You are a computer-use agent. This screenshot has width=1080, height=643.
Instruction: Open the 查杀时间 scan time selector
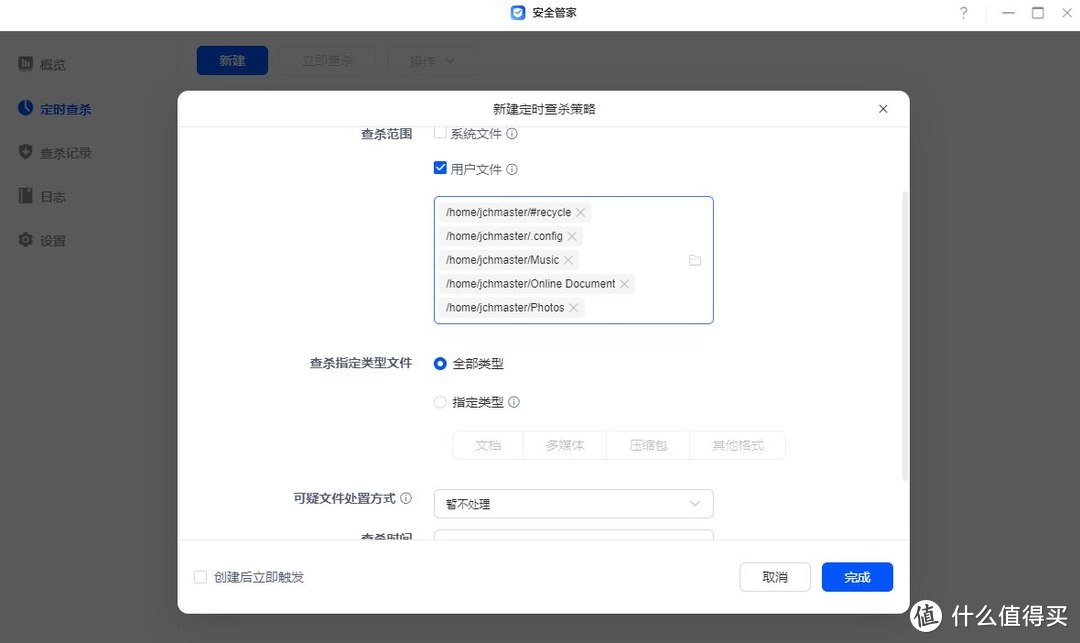coord(573,540)
